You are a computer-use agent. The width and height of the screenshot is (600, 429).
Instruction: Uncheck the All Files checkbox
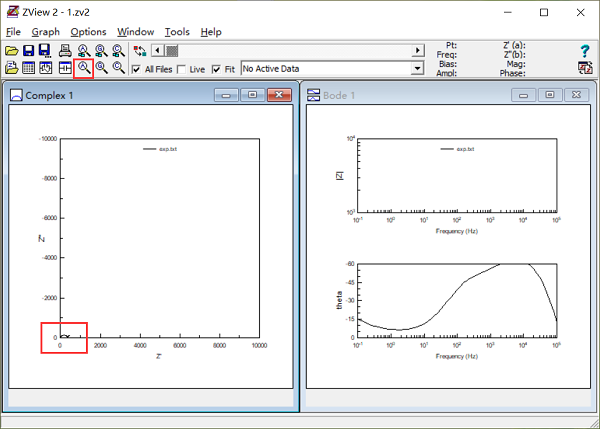137,69
